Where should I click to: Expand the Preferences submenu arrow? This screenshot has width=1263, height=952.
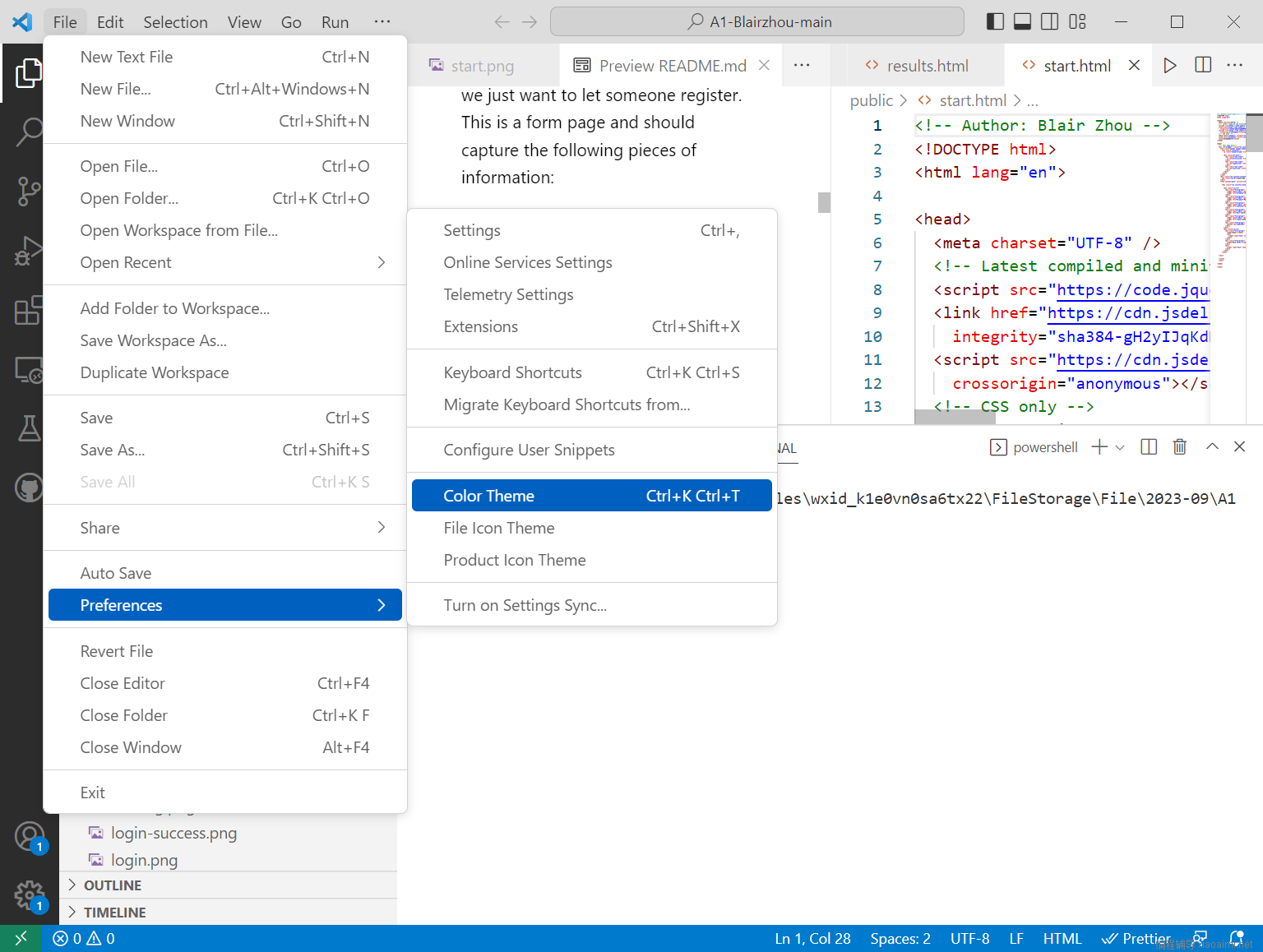click(381, 605)
